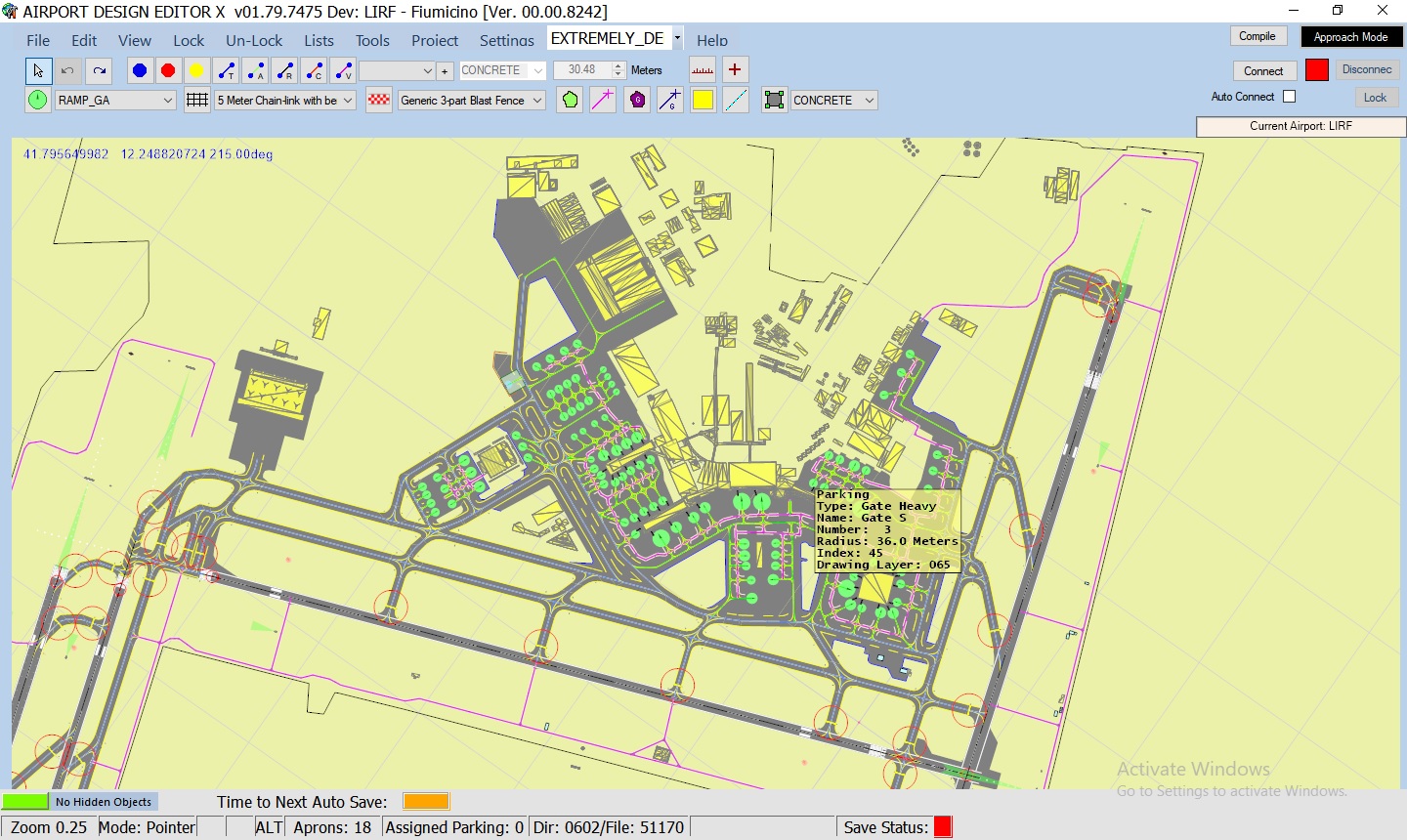This screenshot has height=840, width=1407.
Task: Toggle Approach Mode
Action: pyautogui.click(x=1351, y=36)
